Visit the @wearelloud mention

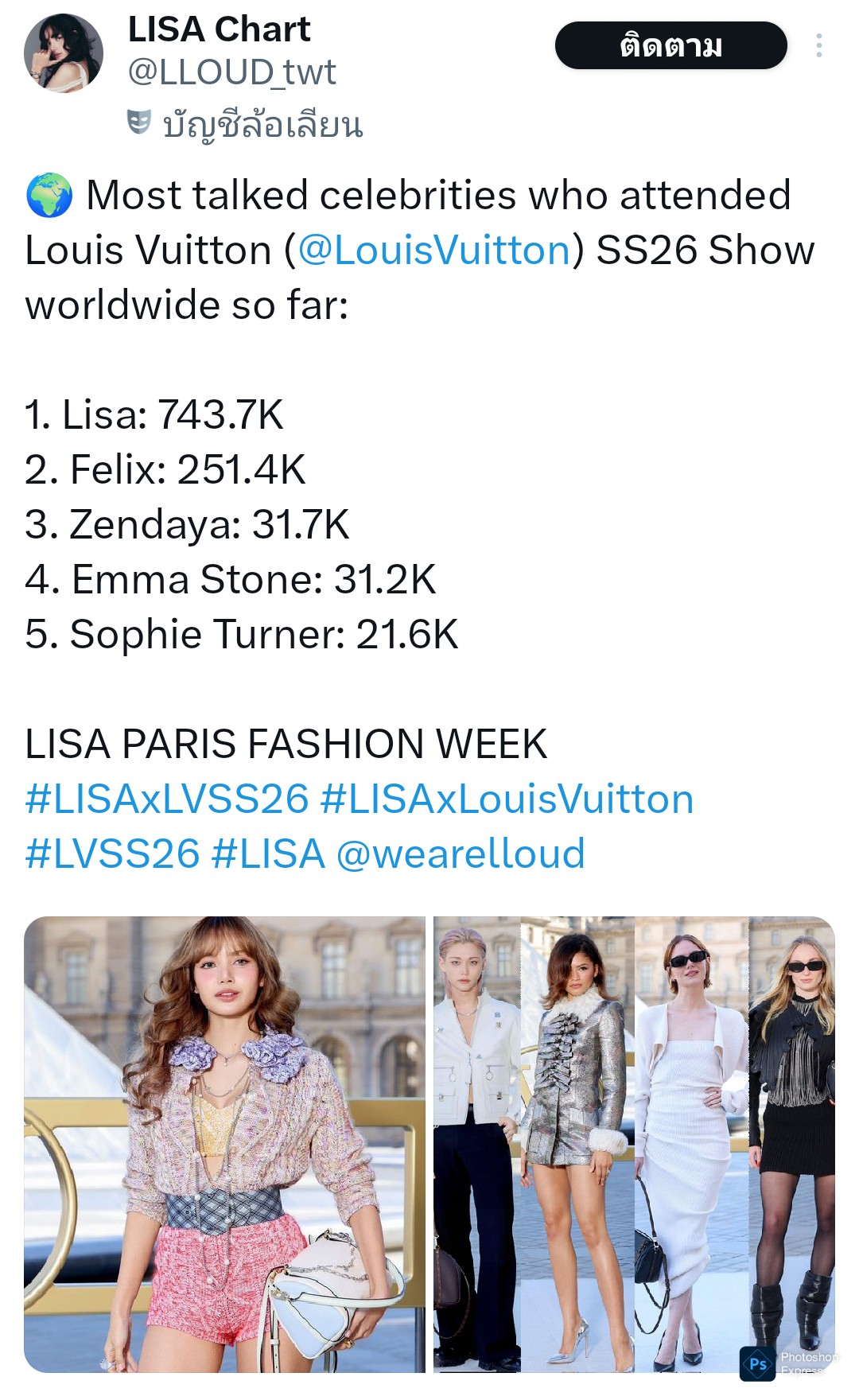point(461,854)
